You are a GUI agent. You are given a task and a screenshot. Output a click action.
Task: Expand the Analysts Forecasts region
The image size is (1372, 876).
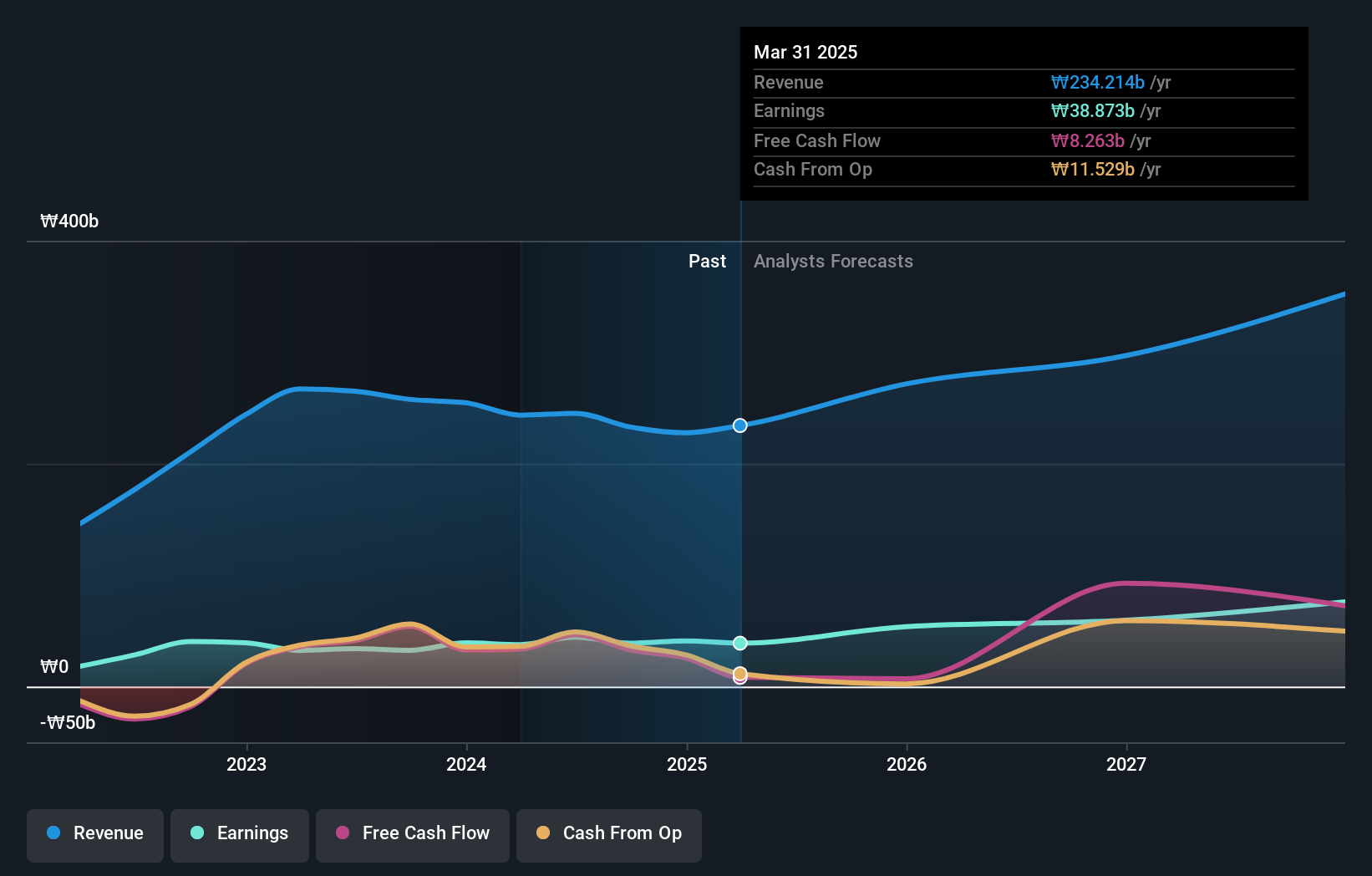pyautogui.click(x=833, y=261)
